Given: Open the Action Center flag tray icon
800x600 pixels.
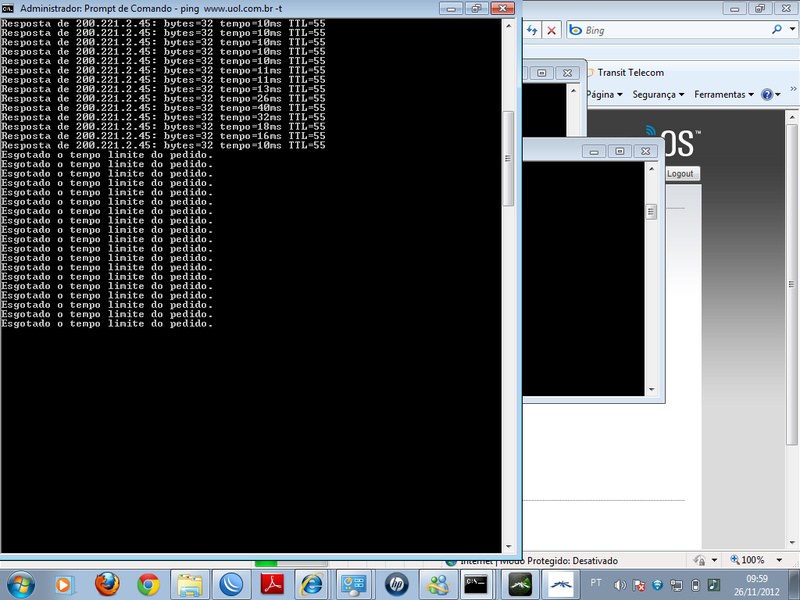Looking at the screenshot, I should pyautogui.click(x=639, y=585).
